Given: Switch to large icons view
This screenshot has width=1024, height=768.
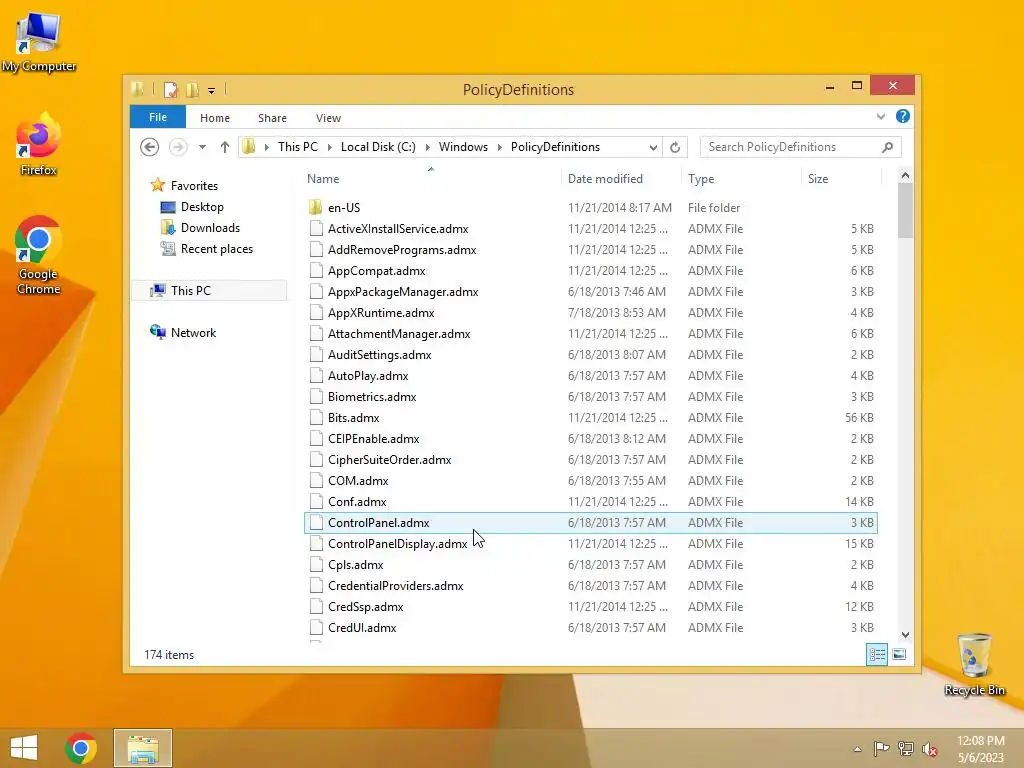Looking at the screenshot, I should 899,654.
